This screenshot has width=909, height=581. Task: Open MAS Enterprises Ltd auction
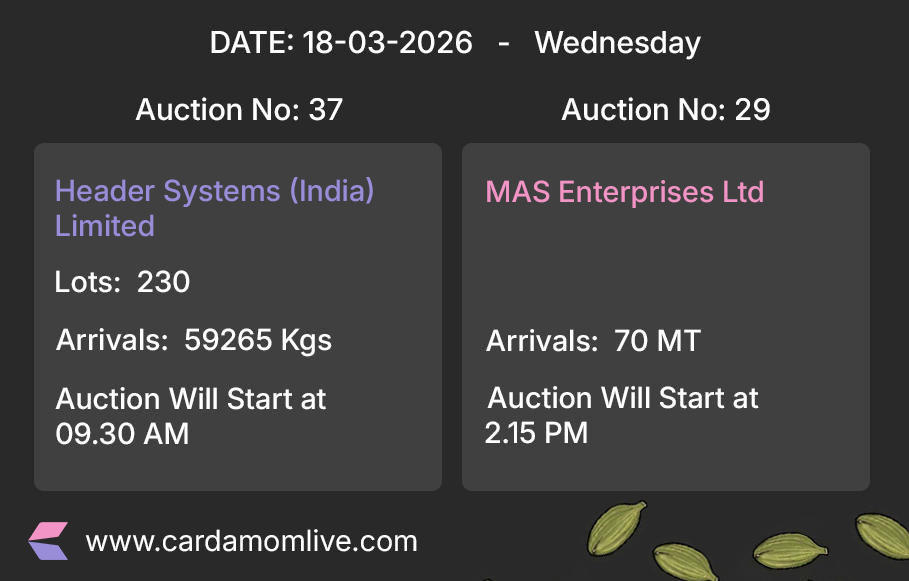tap(624, 192)
